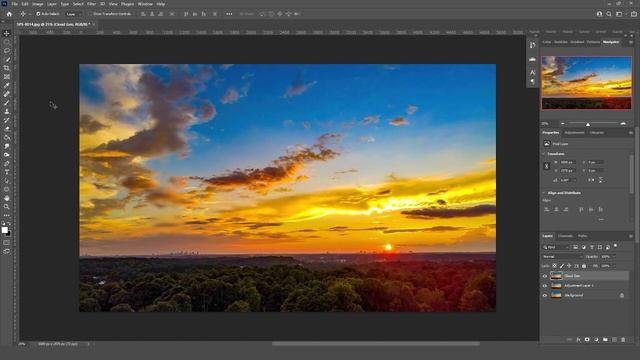Image resolution: width=640 pixels, height=360 pixels.
Task: Toggle filter for type layers icon
Action: click(592, 247)
